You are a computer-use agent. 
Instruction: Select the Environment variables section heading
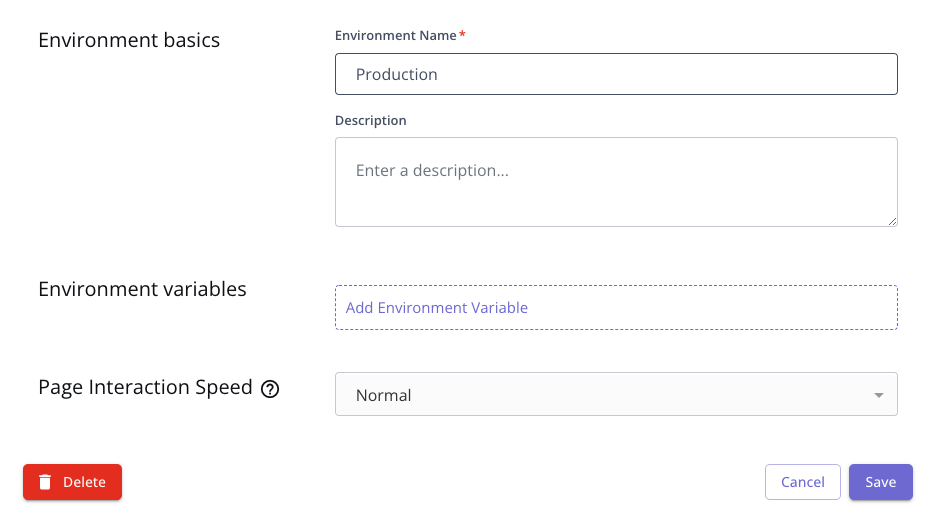pyautogui.click(x=142, y=289)
